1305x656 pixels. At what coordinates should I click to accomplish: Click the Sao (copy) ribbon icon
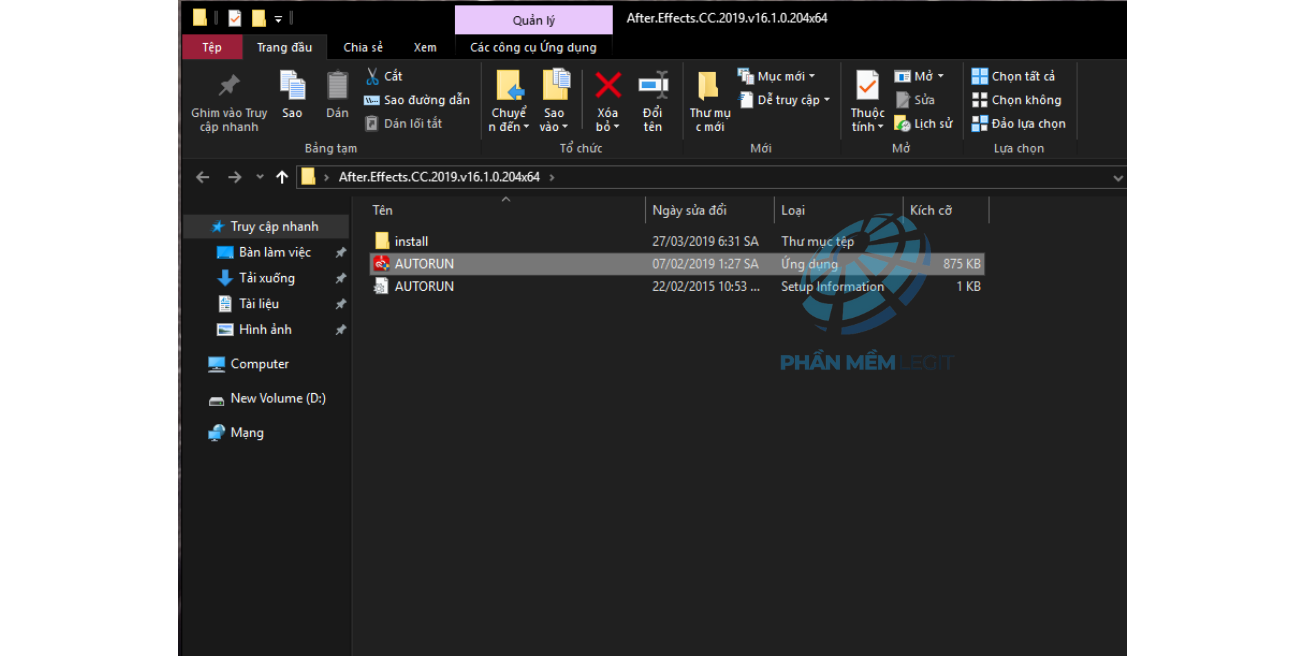[x=292, y=85]
